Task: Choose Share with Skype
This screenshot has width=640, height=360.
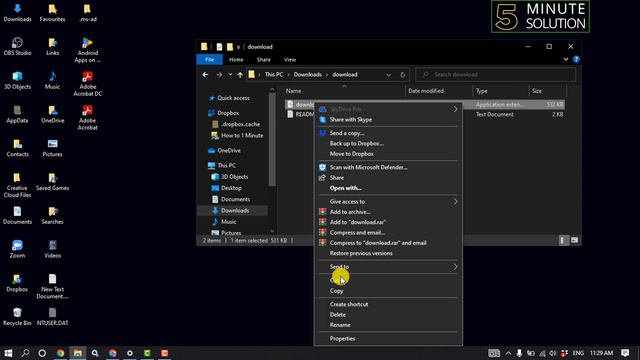Action: [x=388, y=120]
